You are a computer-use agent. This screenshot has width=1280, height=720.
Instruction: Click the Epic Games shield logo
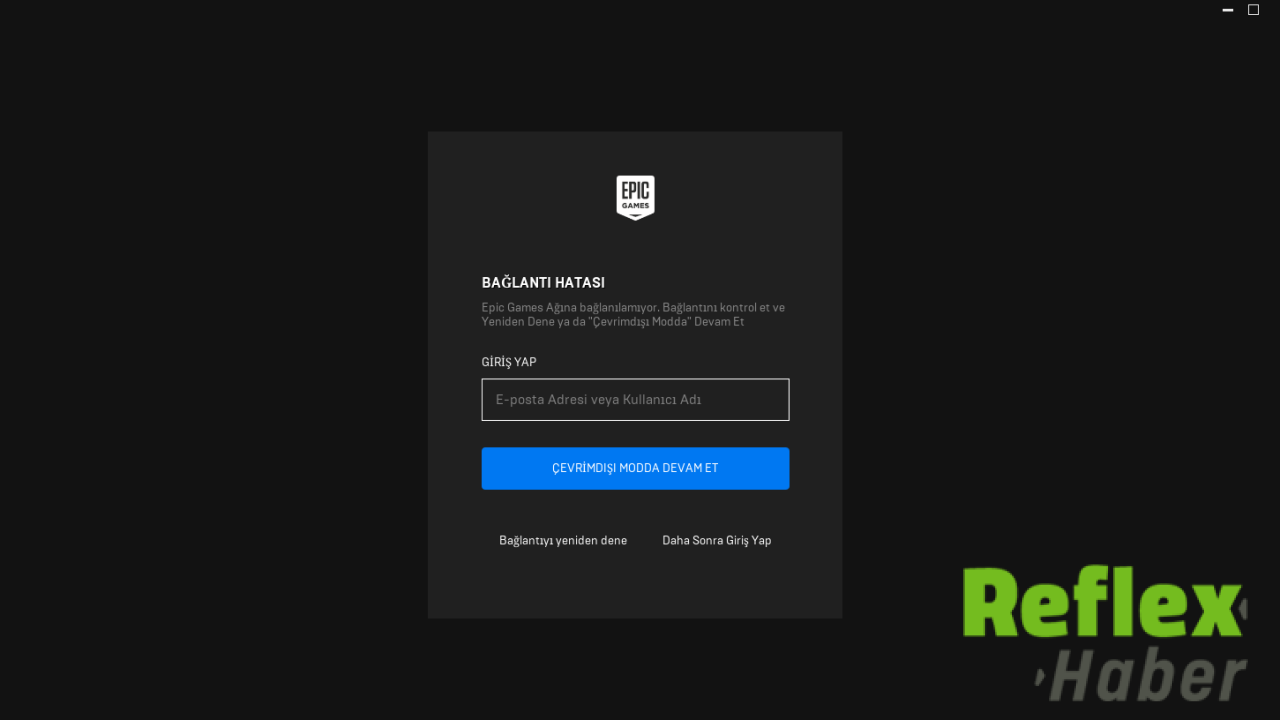point(635,198)
